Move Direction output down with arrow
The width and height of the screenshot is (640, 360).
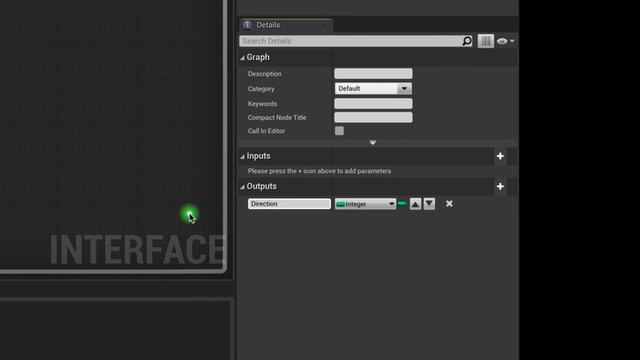tap(429, 204)
